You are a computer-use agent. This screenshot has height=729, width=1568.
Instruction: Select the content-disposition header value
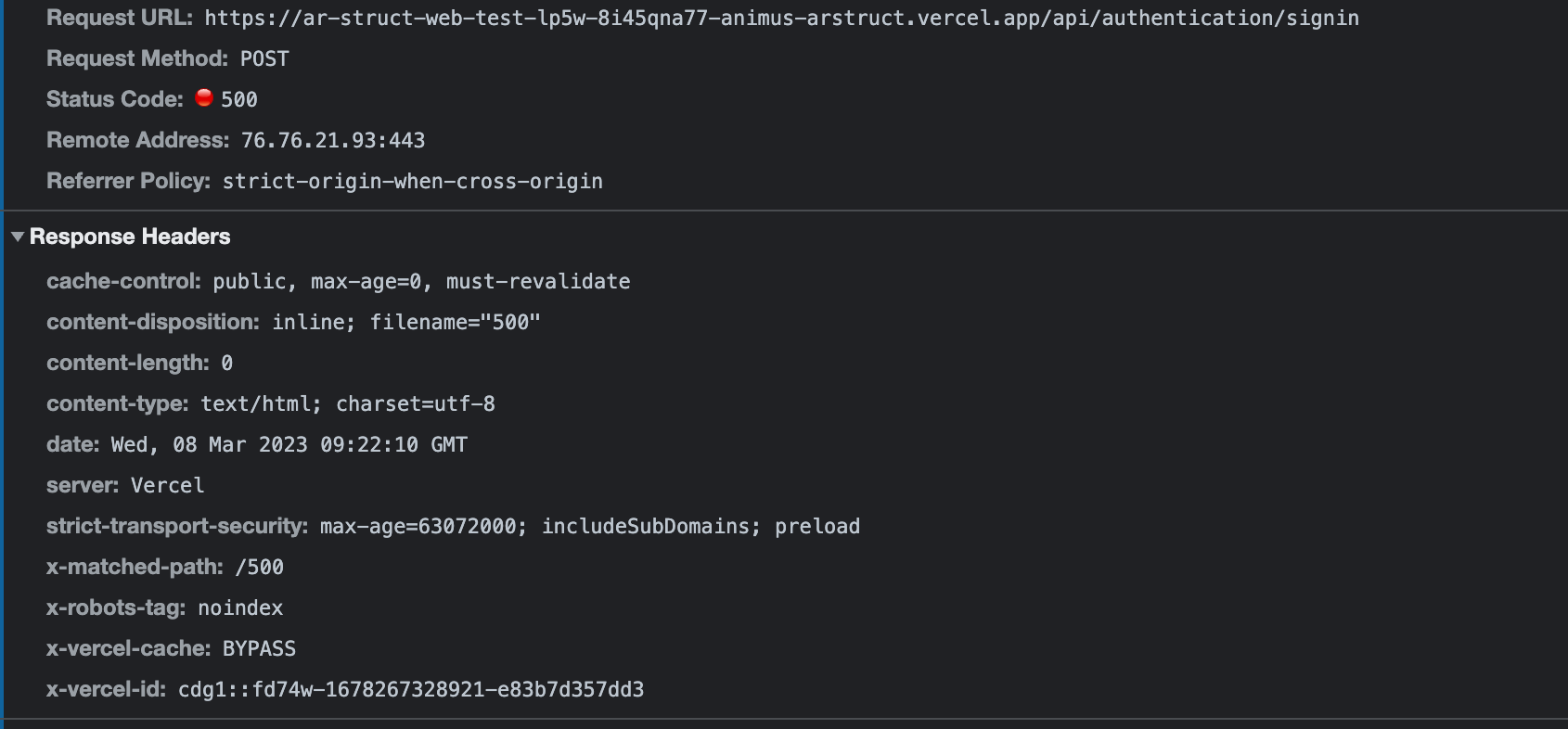tap(407, 322)
